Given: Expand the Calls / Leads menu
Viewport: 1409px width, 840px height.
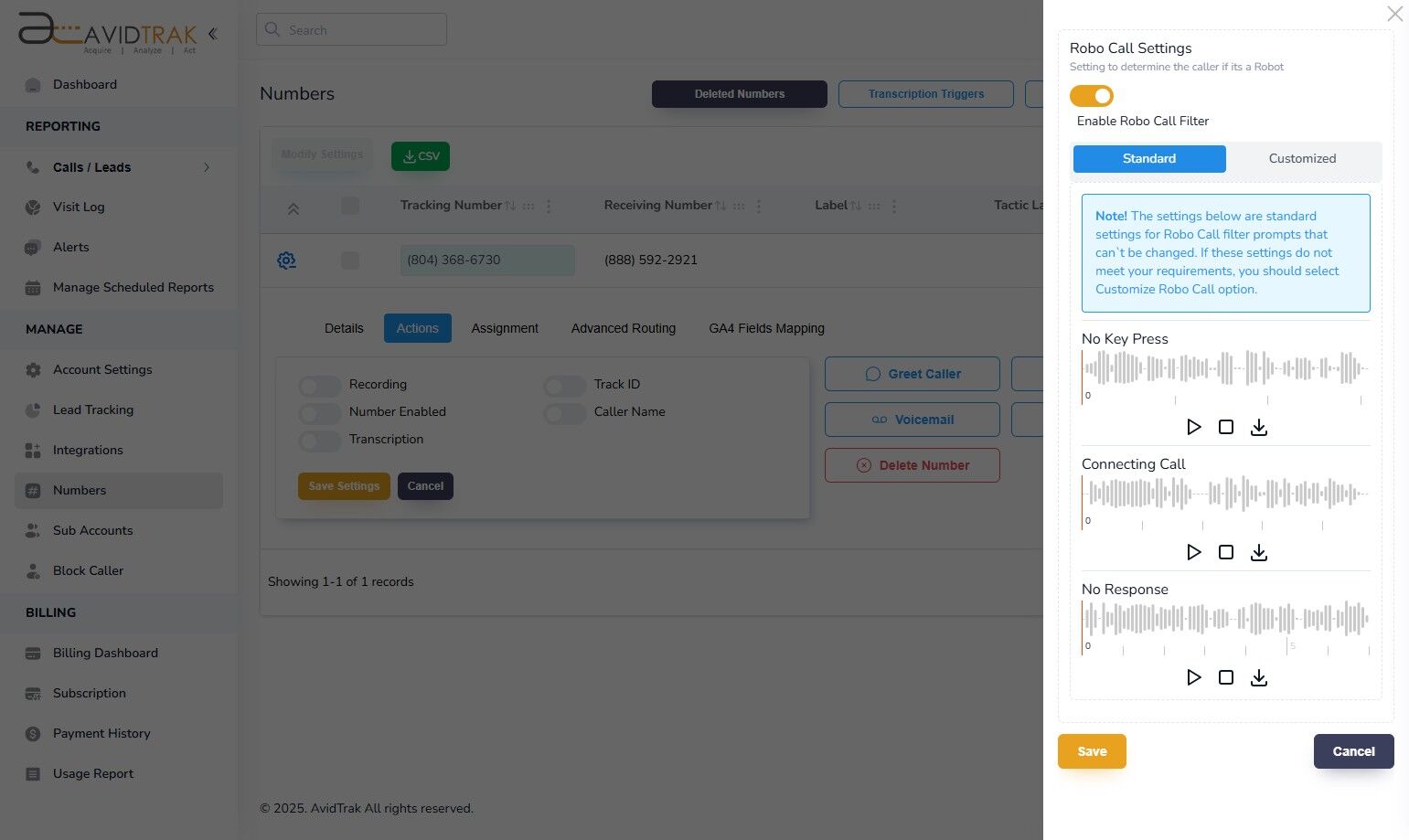Looking at the screenshot, I should point(206,167).
